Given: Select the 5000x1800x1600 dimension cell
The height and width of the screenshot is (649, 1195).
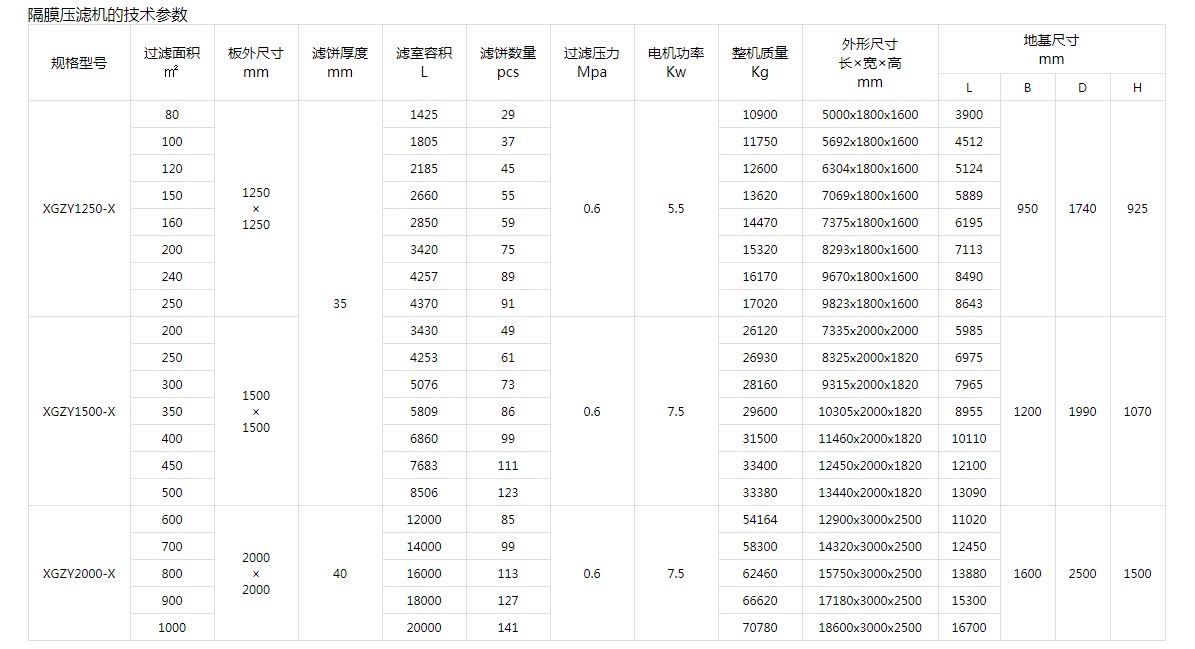Looking at the screenshot, I should (x=870, y=115).
